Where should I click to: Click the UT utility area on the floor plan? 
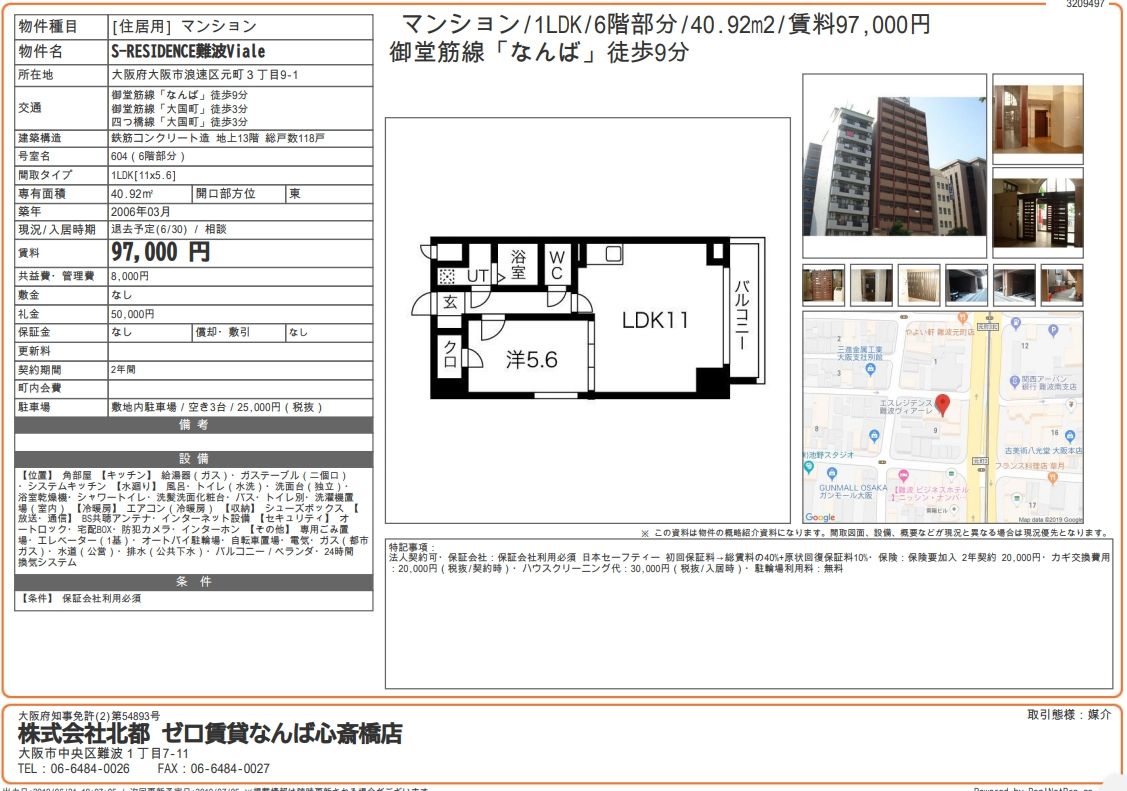click(x=478, y=276)
